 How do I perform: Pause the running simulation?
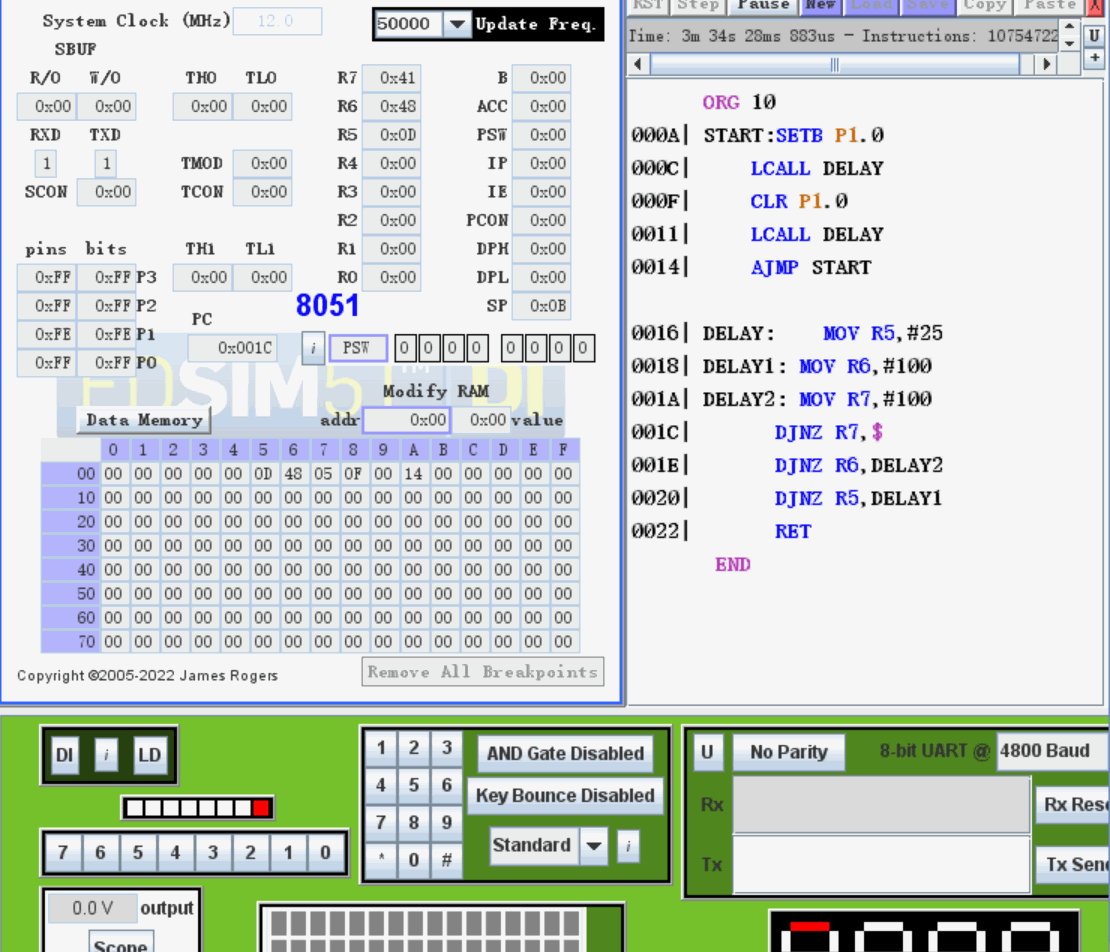click(763, 6)
